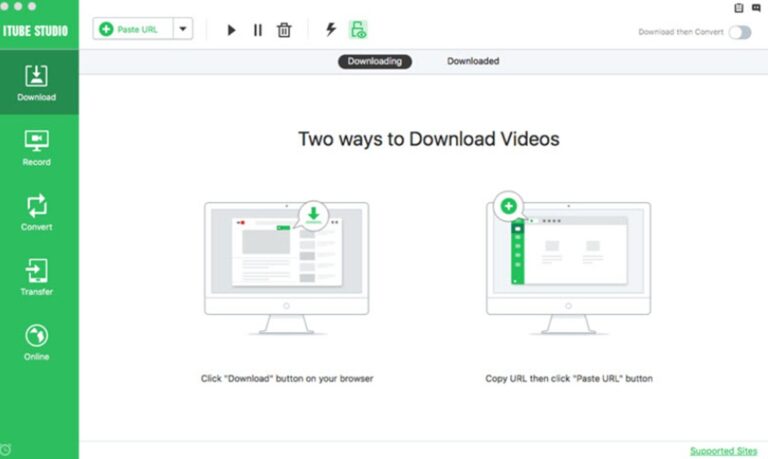Image resolution: width=768 pixels, height=459 pixels.
Task: Toggle the Download then Convert switch
Action: pos(740,32)
